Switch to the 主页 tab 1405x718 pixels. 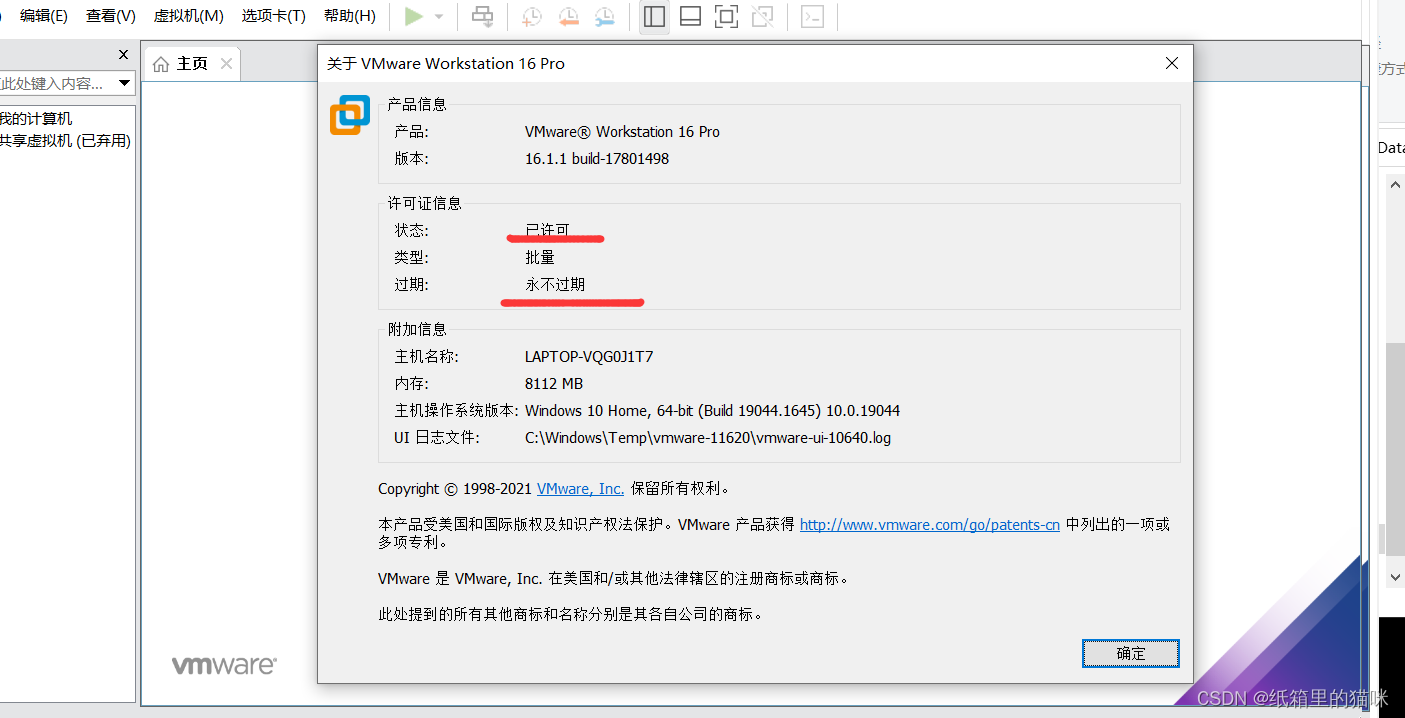tap(192, 64)
